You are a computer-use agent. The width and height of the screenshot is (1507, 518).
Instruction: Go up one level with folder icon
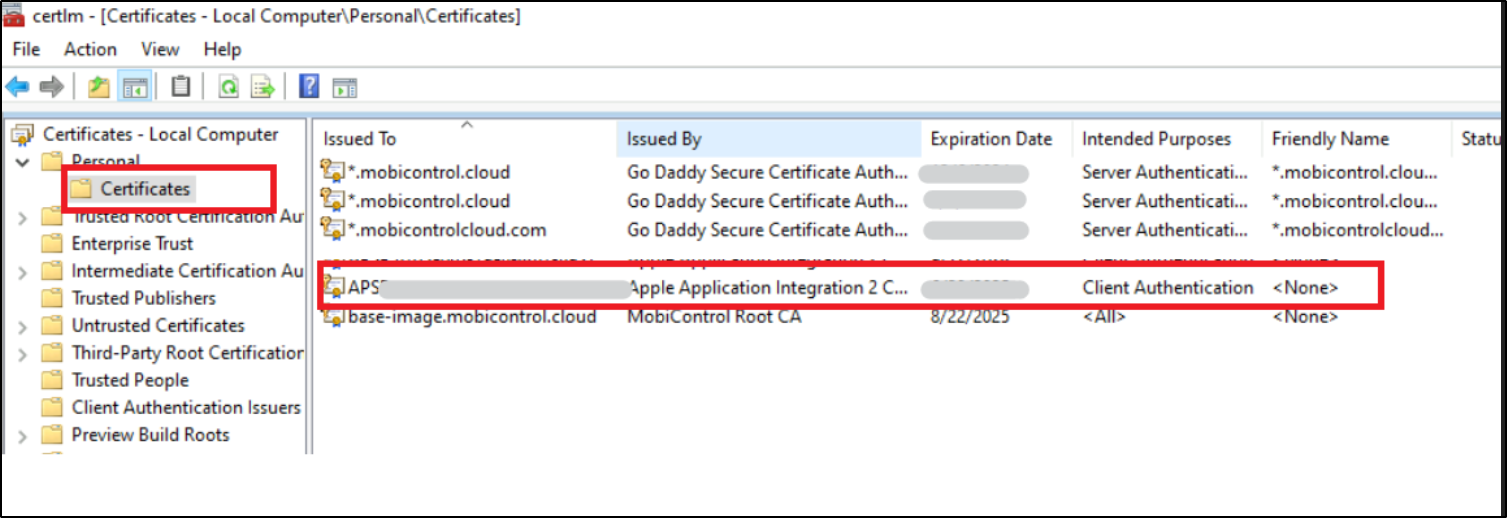[x=98, y=88]
